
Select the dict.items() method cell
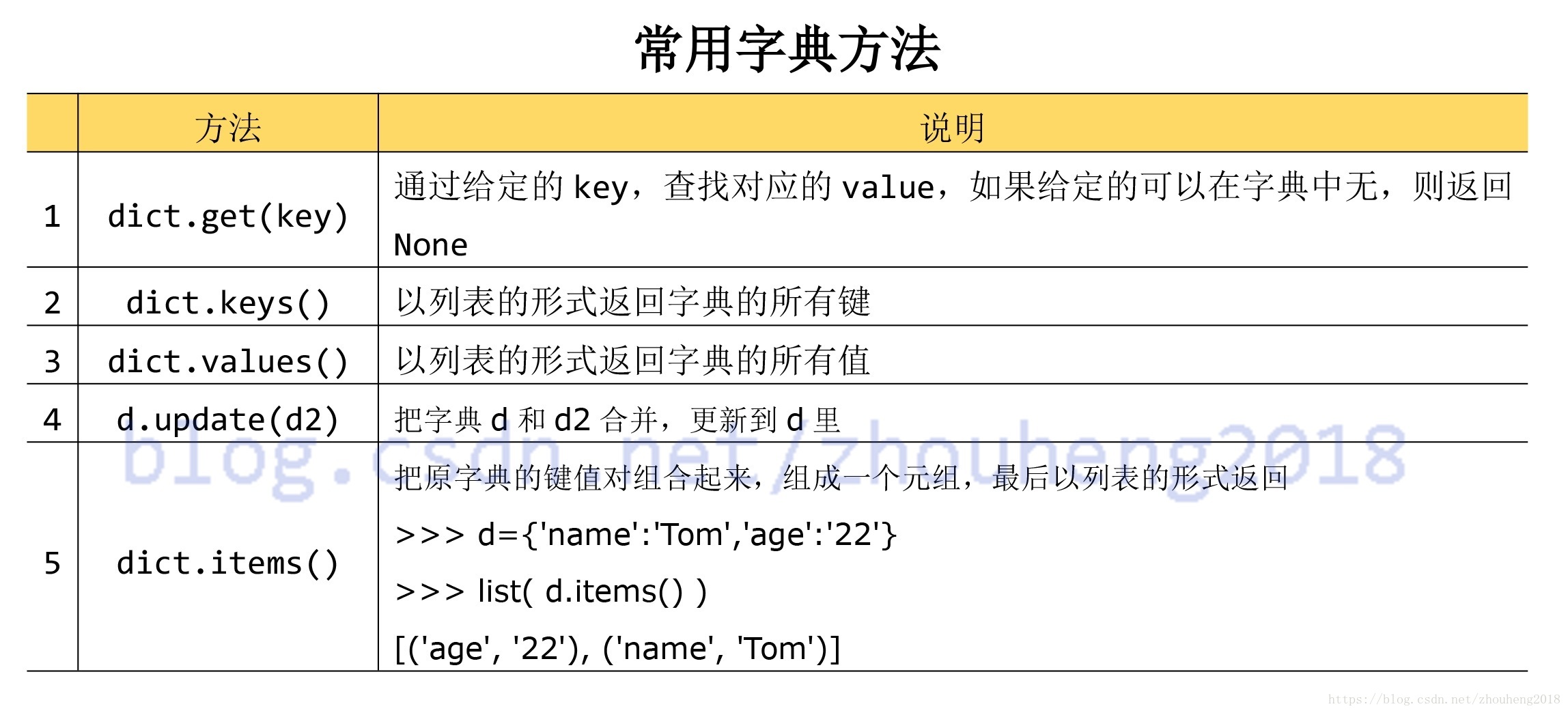pos(228,563)
